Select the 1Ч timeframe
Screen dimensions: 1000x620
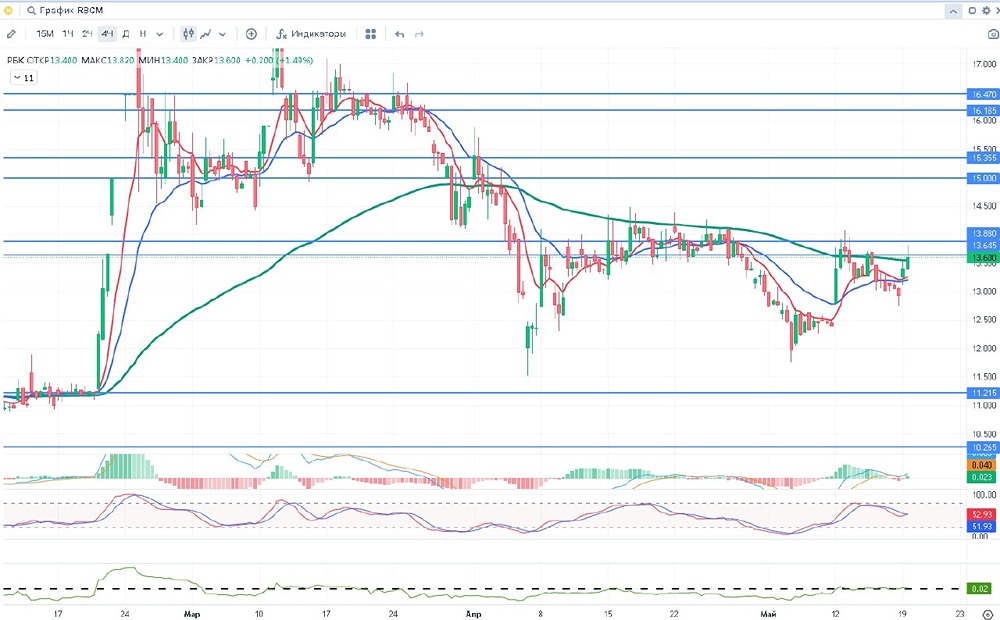68,34
